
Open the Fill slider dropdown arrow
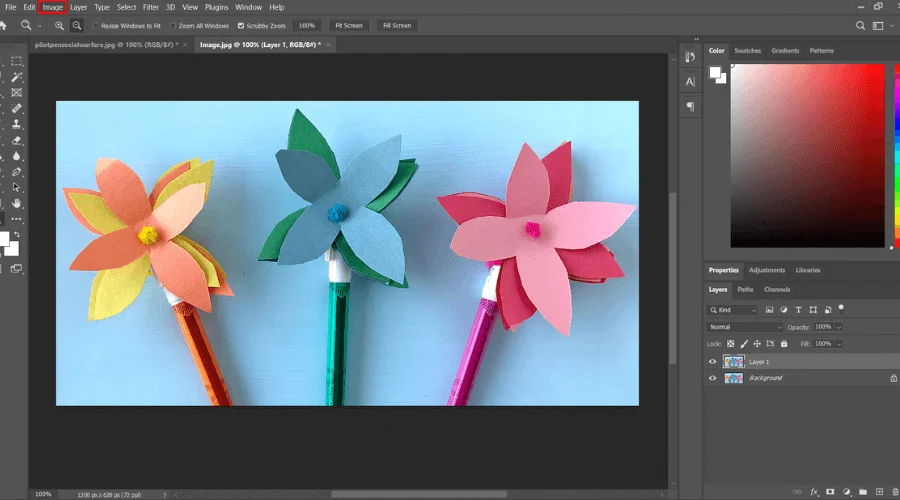pyautogui.click(x=839, y=344)
